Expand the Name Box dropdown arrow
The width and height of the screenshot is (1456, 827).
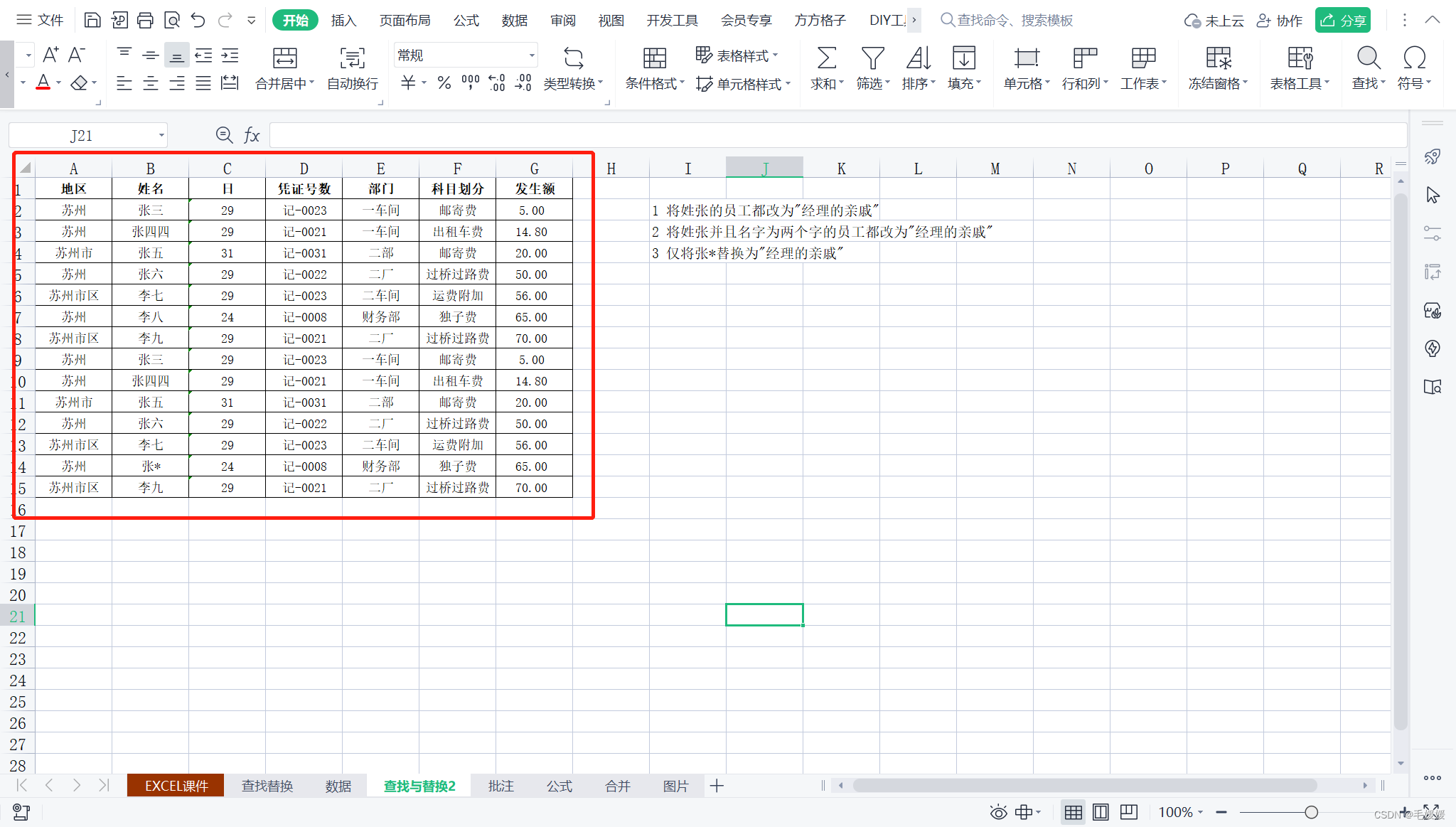click(x=161, y=135)
